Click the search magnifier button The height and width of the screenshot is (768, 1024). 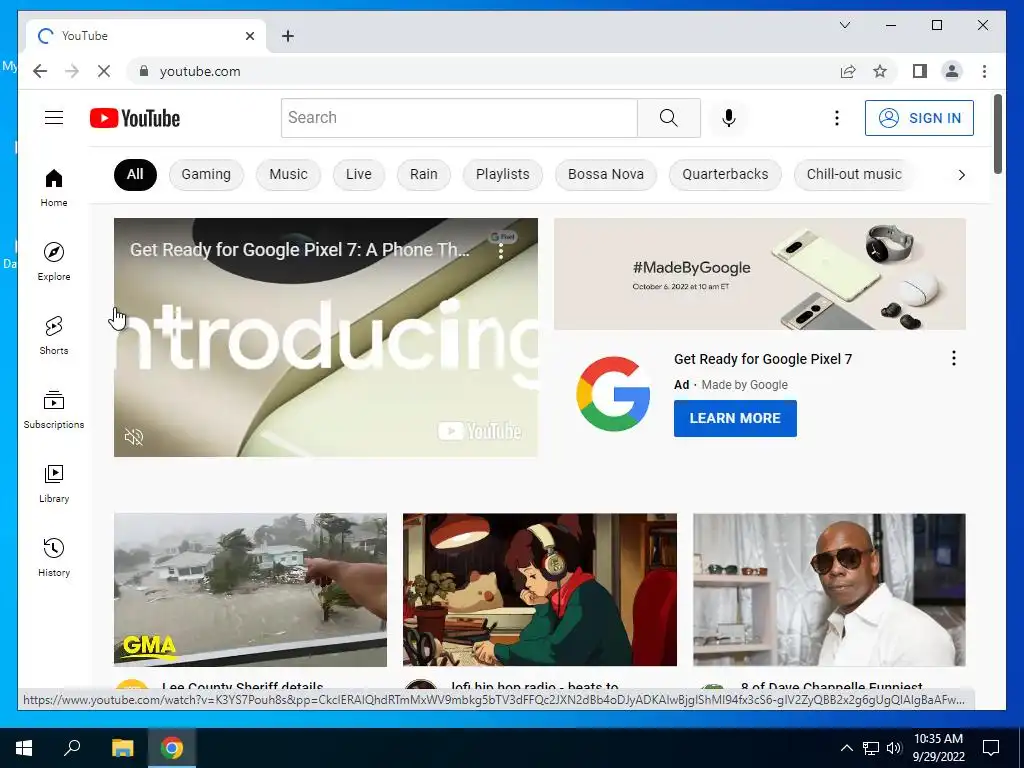669,118
